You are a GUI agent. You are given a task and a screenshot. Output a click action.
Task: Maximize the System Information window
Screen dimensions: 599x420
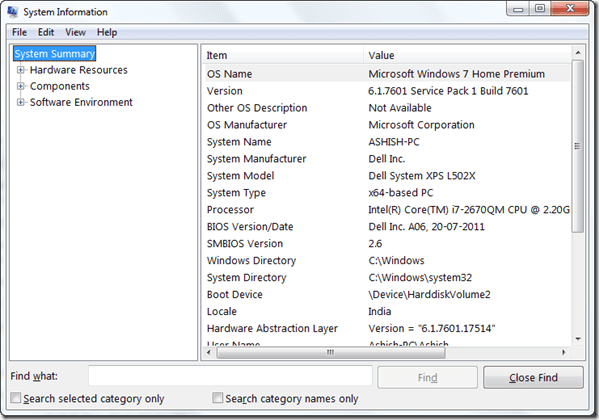point(539,8)
